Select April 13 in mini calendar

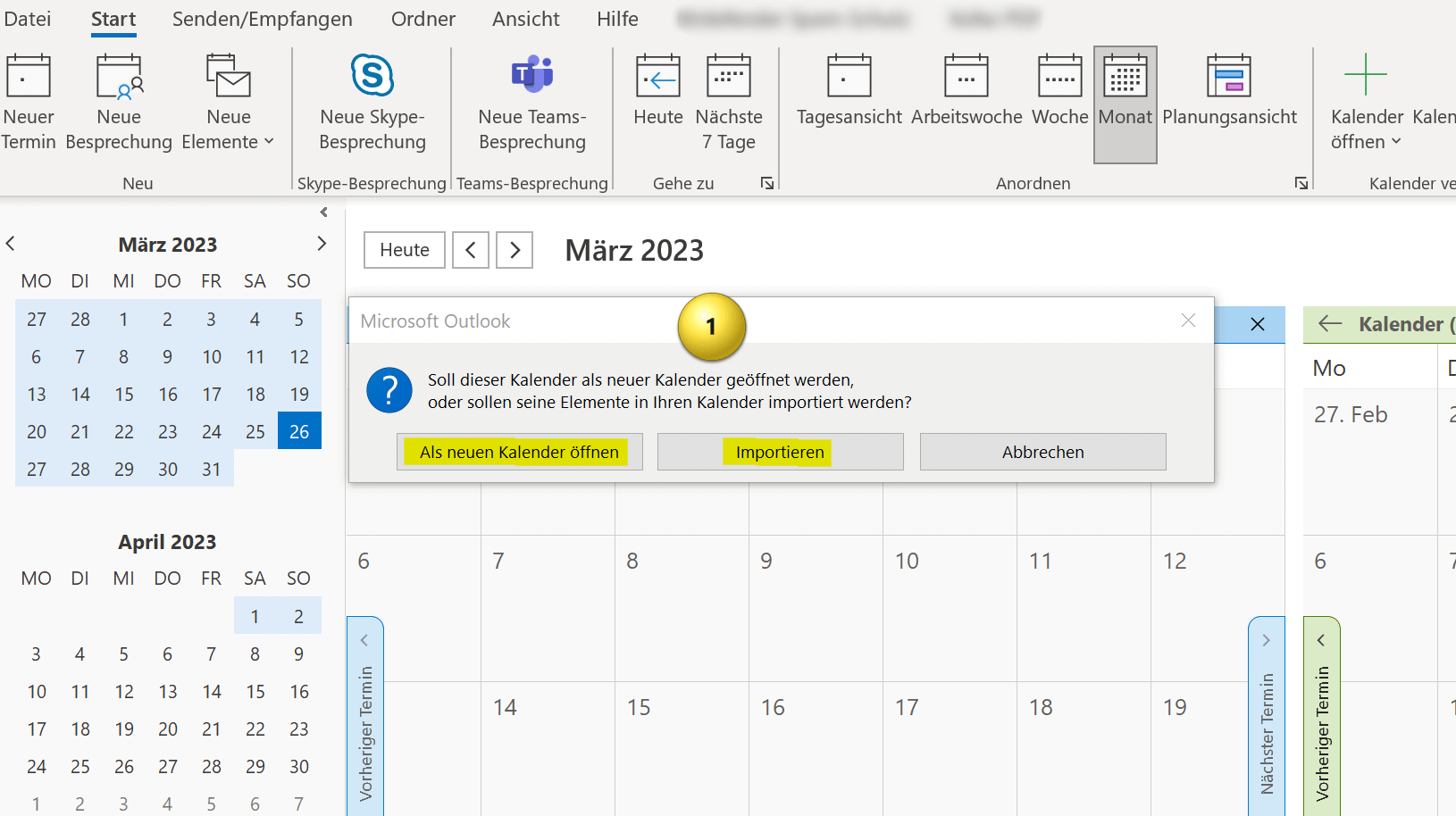click(168, 691)
